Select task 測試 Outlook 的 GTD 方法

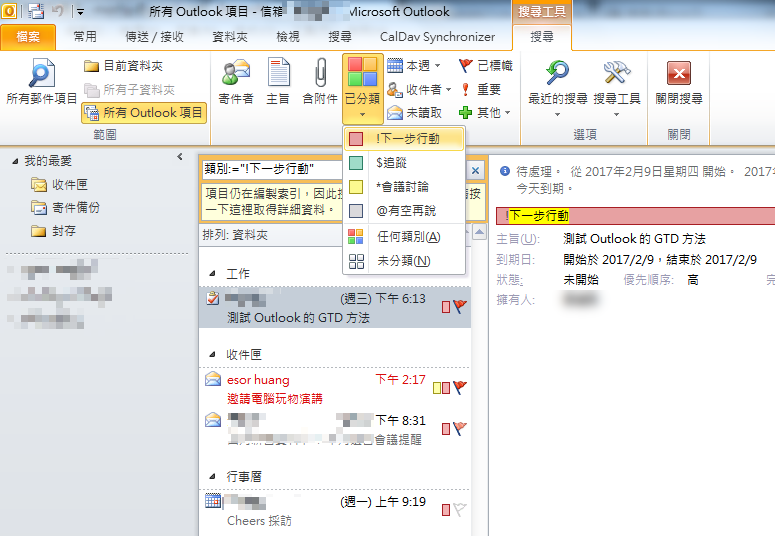click(335, 308)
